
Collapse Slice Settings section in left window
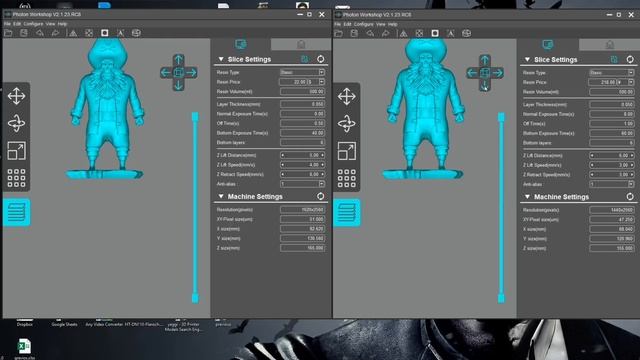point(221,59)
